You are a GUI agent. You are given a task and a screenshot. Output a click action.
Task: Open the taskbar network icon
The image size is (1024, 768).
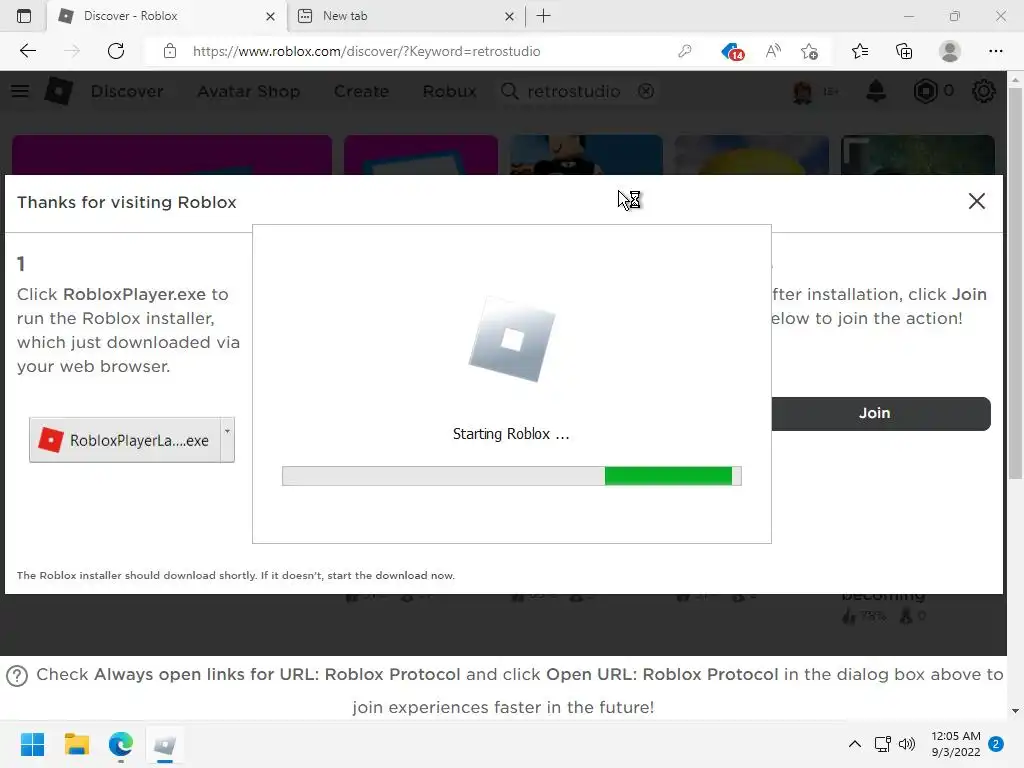pos(882,744)
